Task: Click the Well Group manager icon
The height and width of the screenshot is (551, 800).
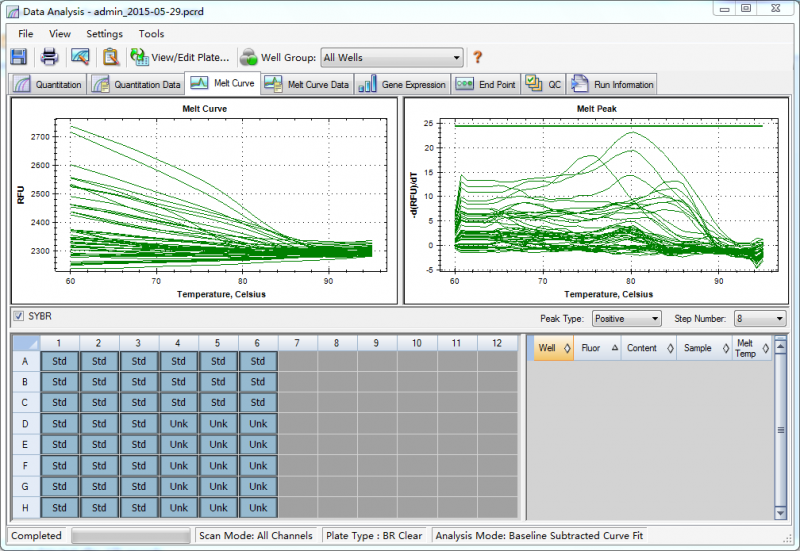Action: pos(248,57)
